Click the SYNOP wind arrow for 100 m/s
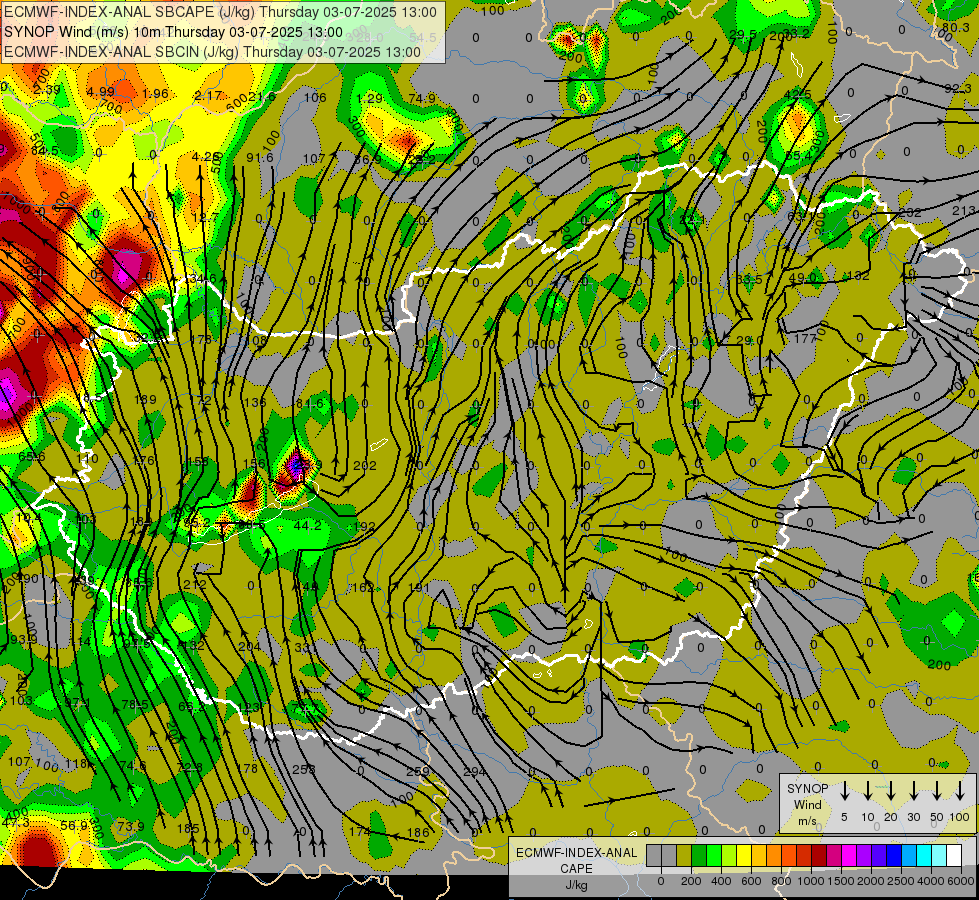Screen dimensions: 979x900 tap(960, 791)
